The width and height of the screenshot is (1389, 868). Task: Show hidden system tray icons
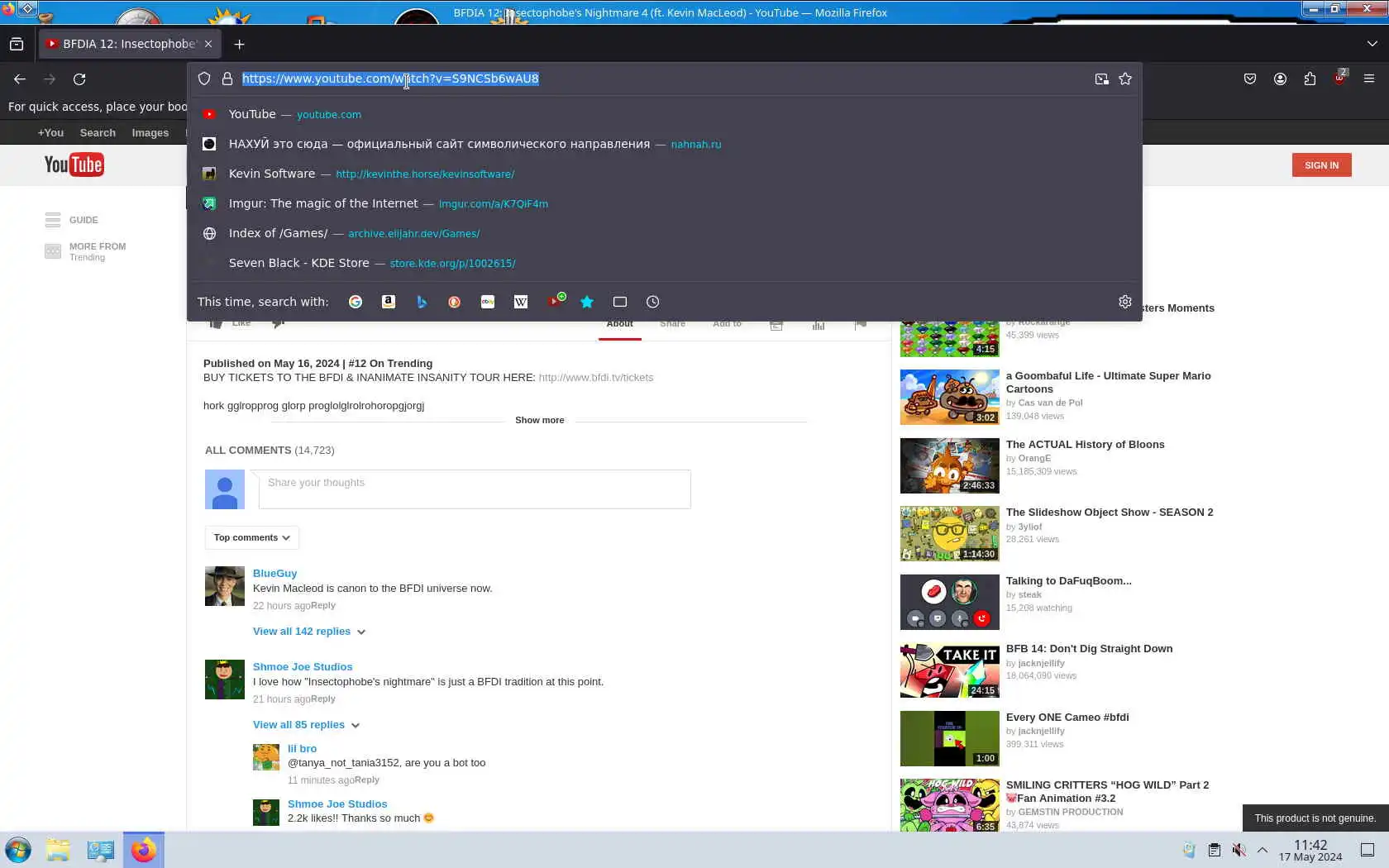tap(1263, 850)
